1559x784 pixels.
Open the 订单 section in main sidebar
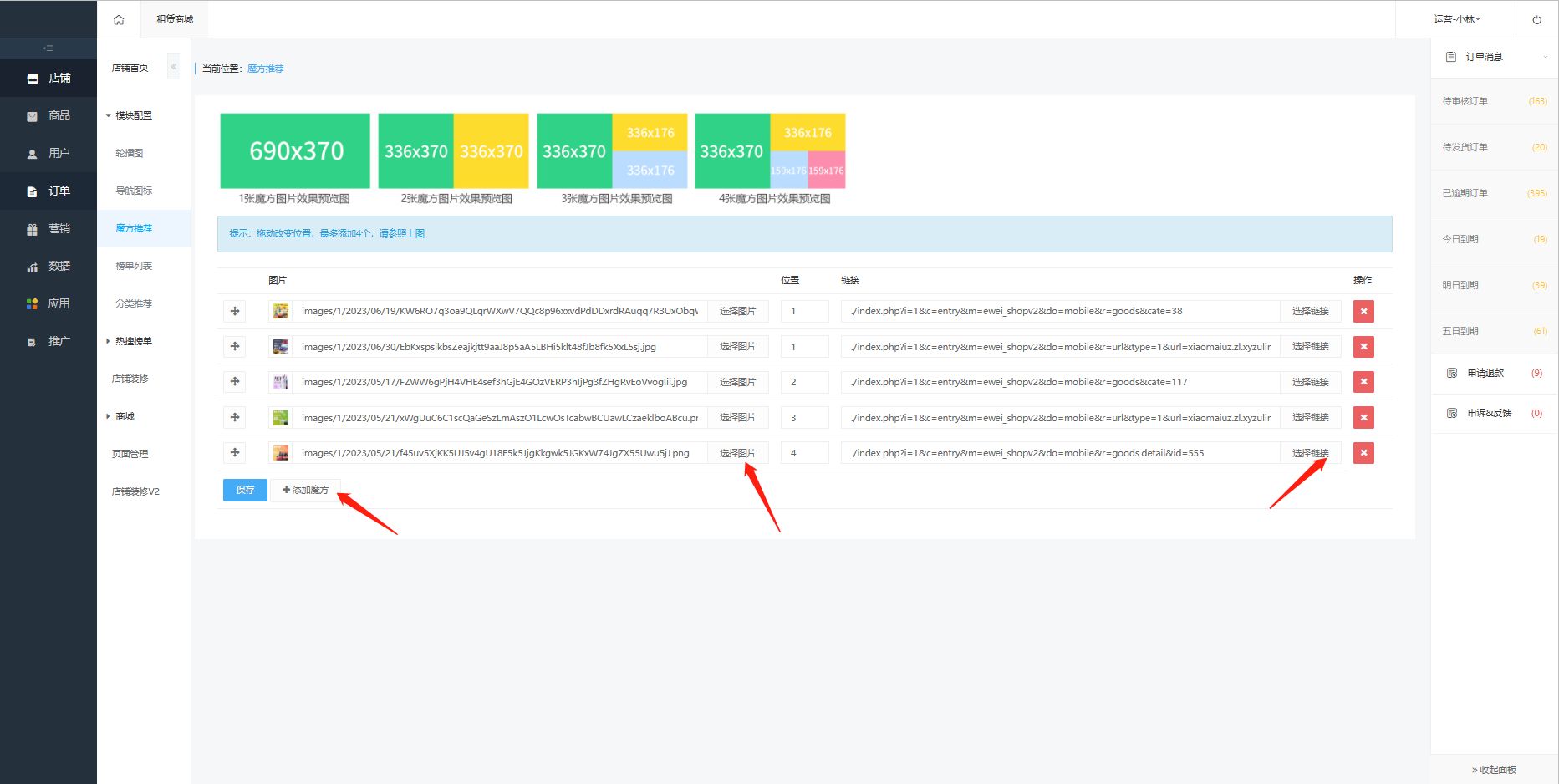pos(48,191)
